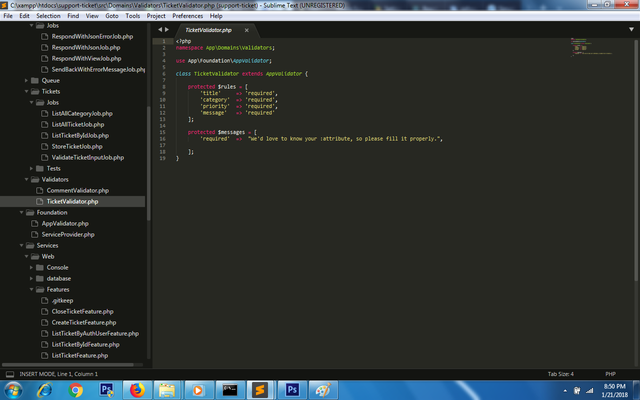Screen dimensions: 640x400
Task: Open CloseTicketFeature.php file
Action: (x=82, y=312)
